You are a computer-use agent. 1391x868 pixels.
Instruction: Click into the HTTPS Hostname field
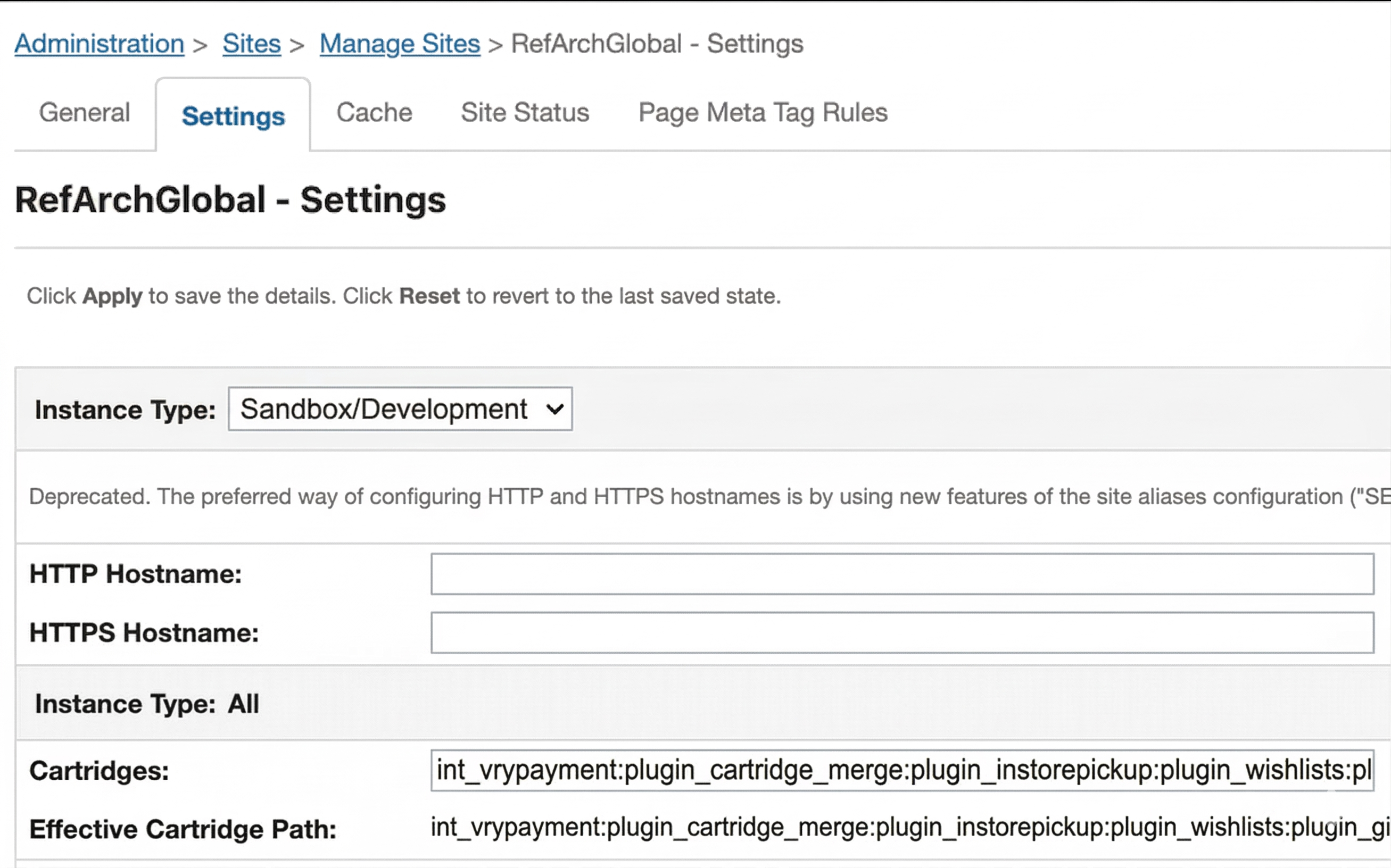(x=901, y=632)
